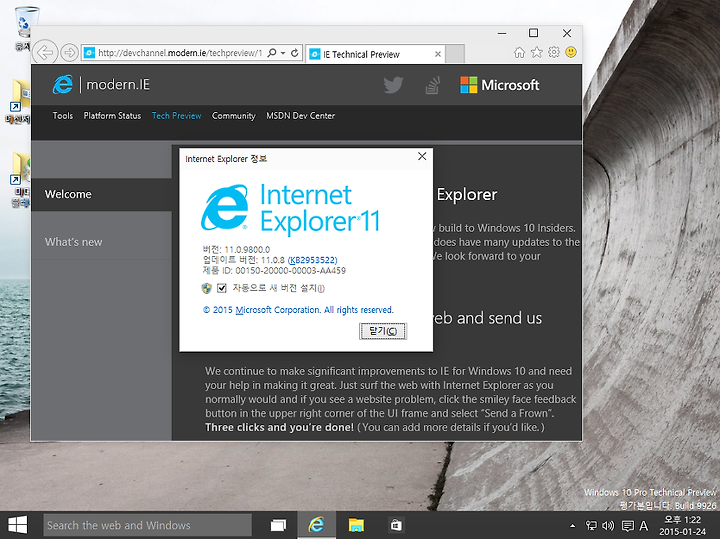
Task: Click the input language A indicator
Action: [x=643, y=526]
